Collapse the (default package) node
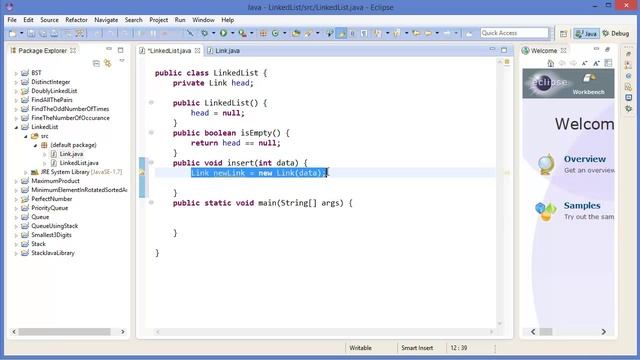Viewport: 640px width, 360px height. [35, 145]
